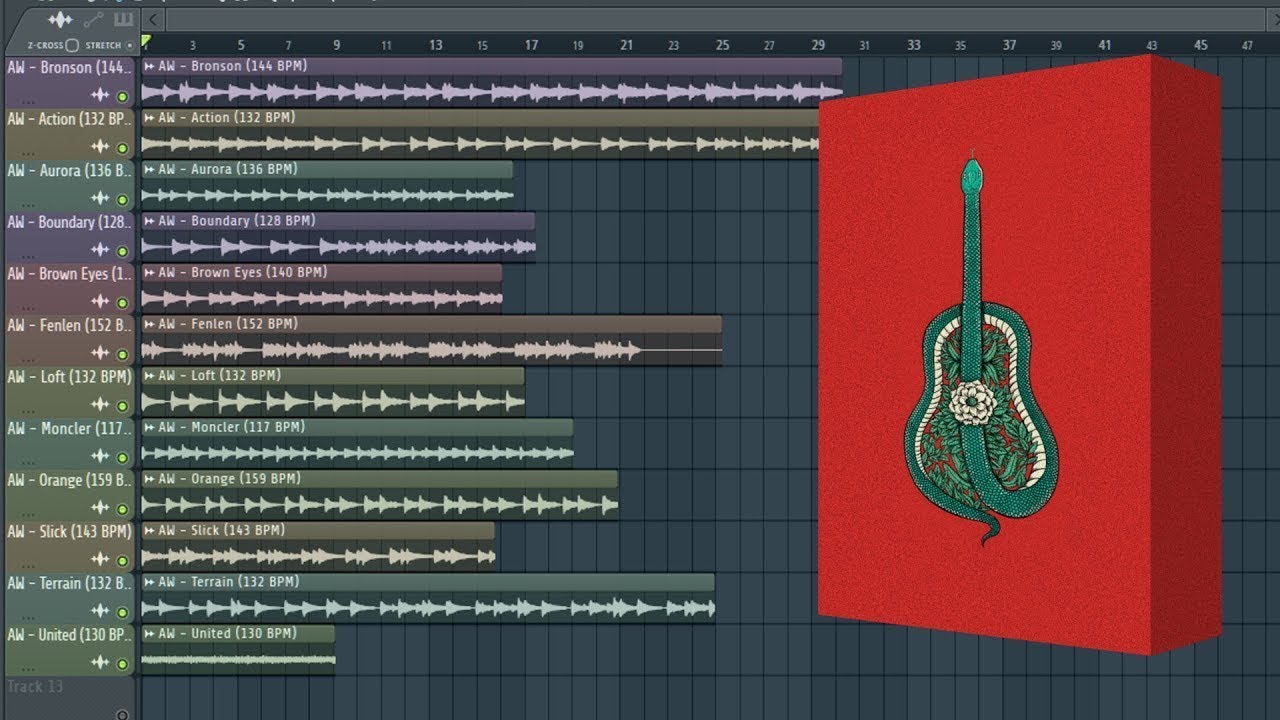
Task: Select the 'AW - Terrain (132 BPM)' clip title
Action: click(227, 582)
